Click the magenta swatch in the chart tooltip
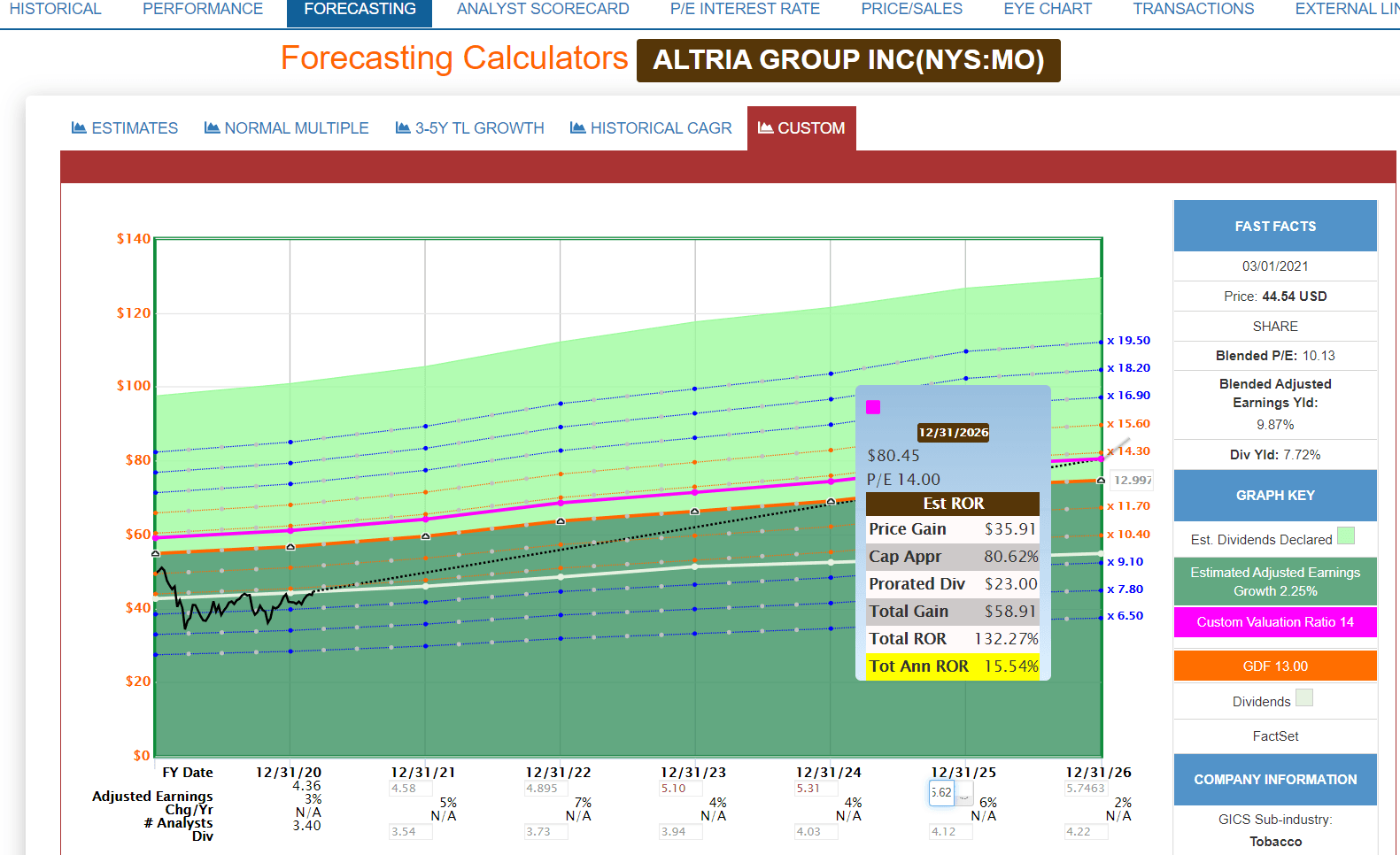 tap(873, 407)
